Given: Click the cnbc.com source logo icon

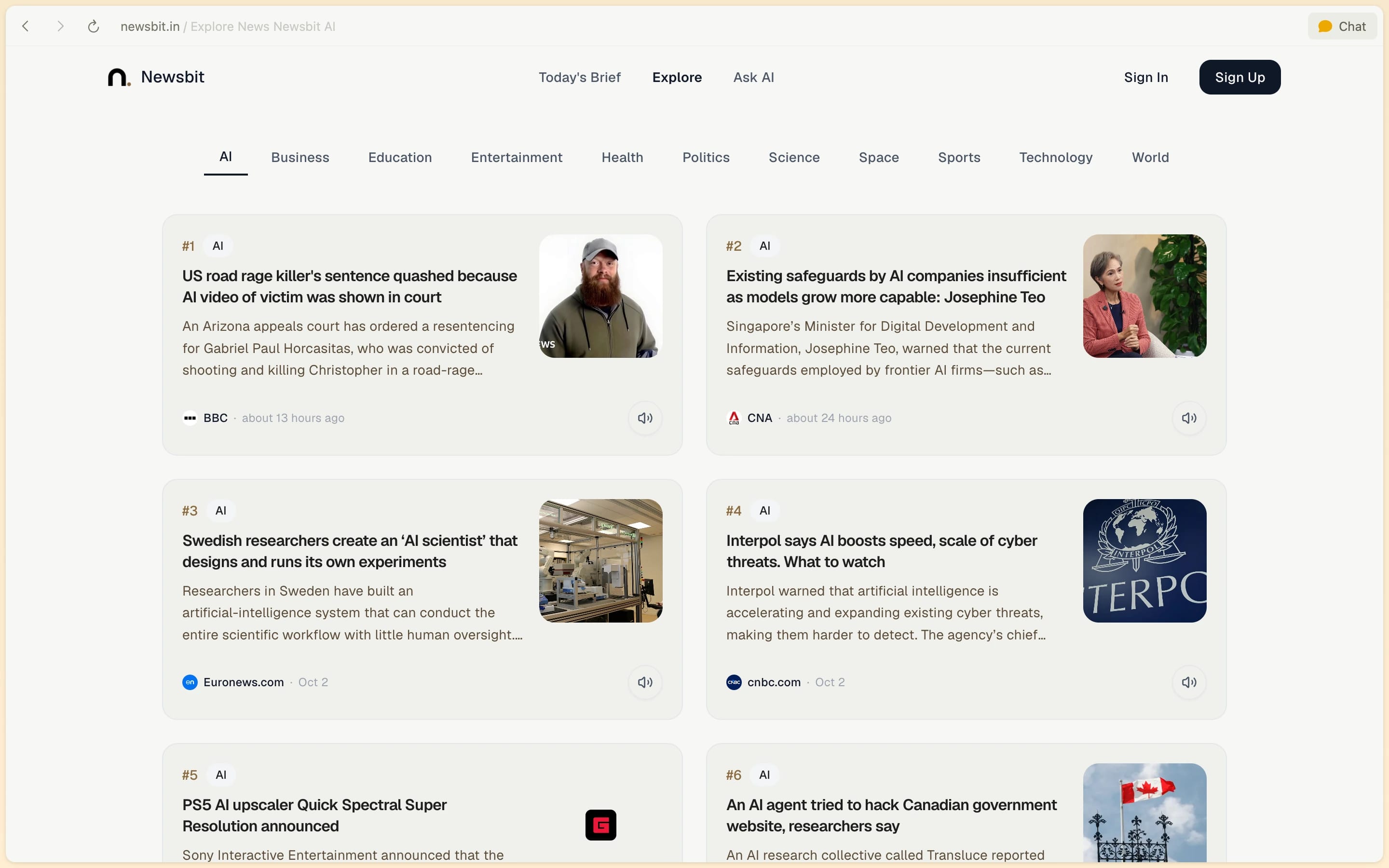Looking at the screenshot, I should pyautogui.click(x=734, y=682).
